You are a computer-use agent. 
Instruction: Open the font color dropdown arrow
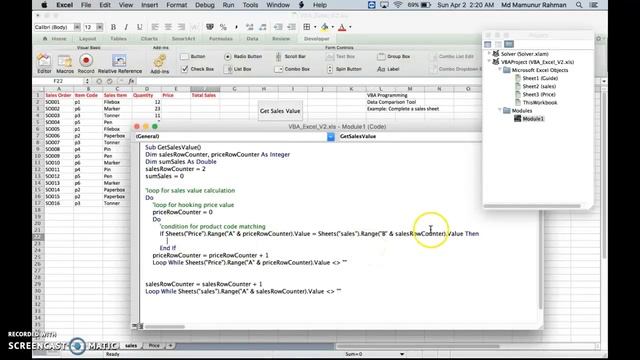click(350, 27)
